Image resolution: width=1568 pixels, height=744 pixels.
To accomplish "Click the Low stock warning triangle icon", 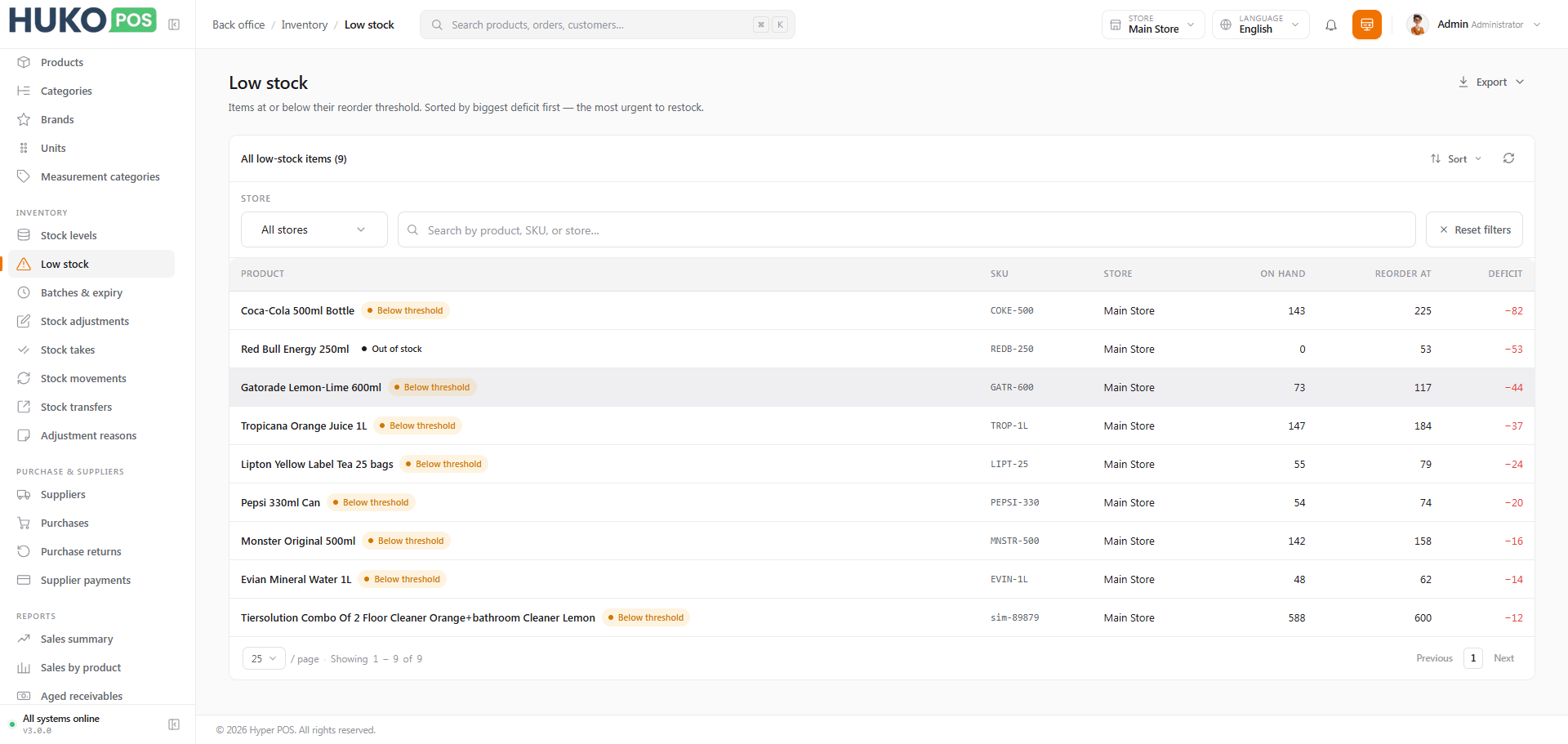I will [x=24, y=264].
